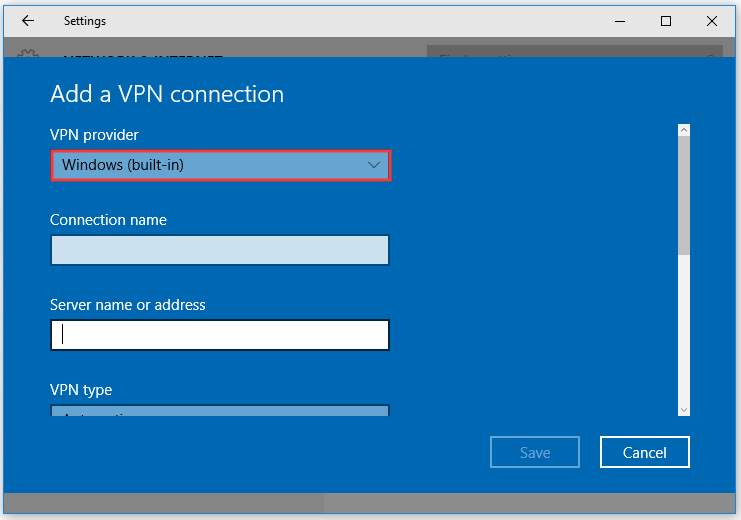
Task: Focus the Server name or address field
Action: pyautogui.click(x=220, y=335)
